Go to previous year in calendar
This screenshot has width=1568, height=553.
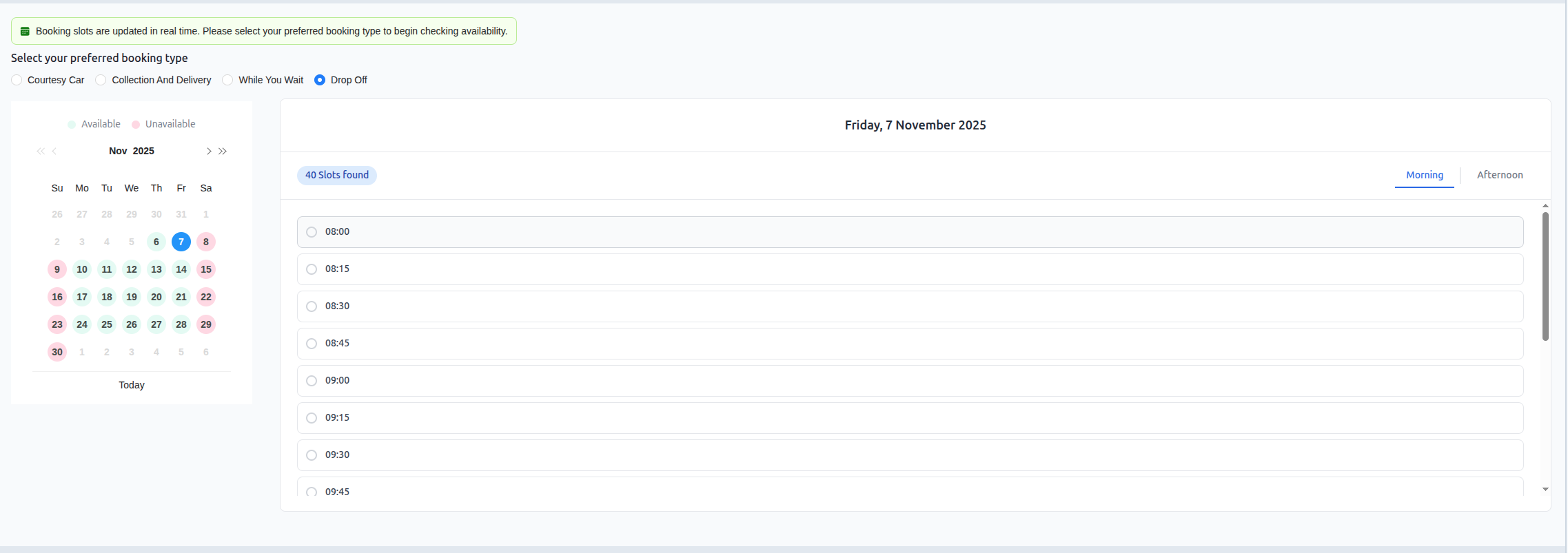[41, 152]
